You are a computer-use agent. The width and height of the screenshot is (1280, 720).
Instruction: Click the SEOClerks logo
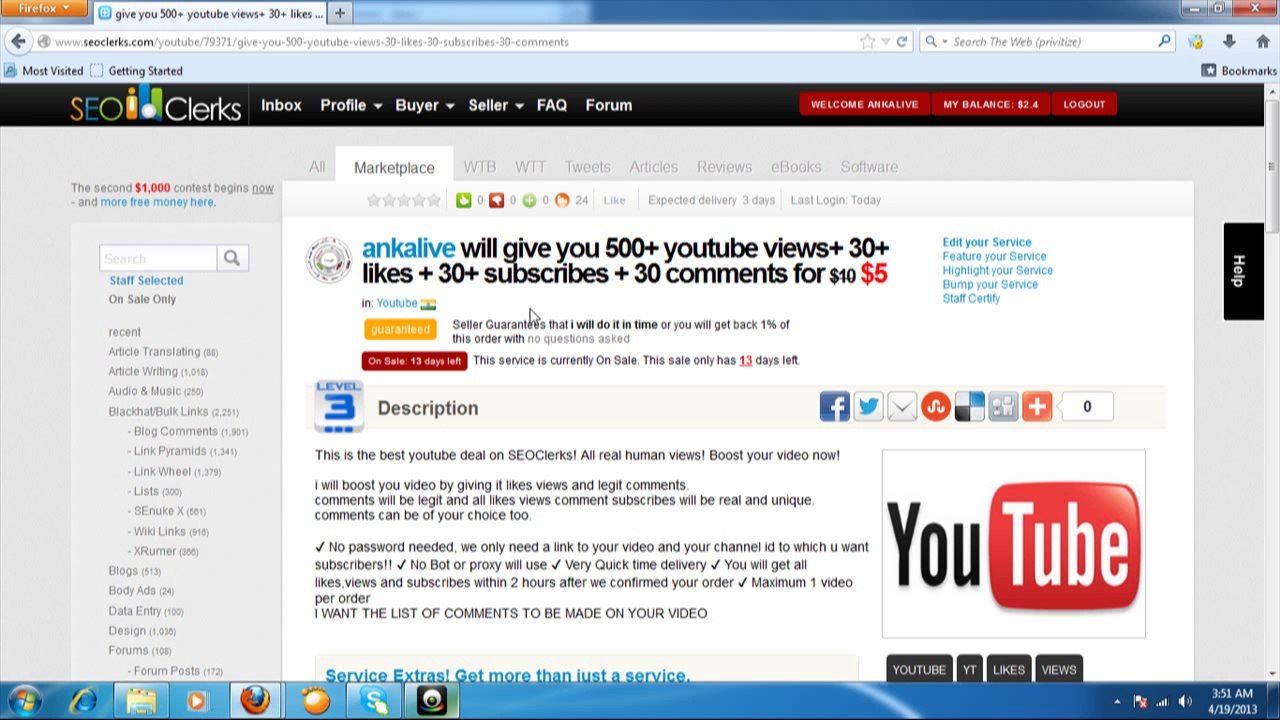155,105
